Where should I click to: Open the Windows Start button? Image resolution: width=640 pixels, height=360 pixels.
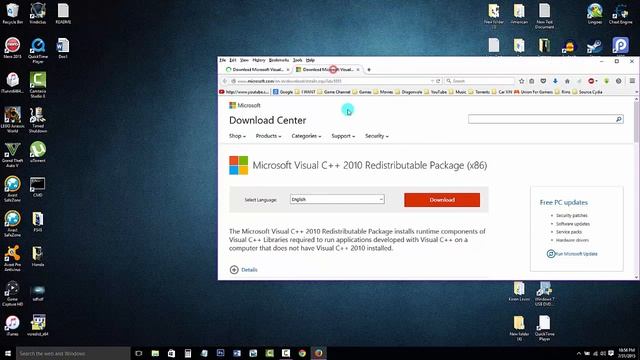click(8, 353)
